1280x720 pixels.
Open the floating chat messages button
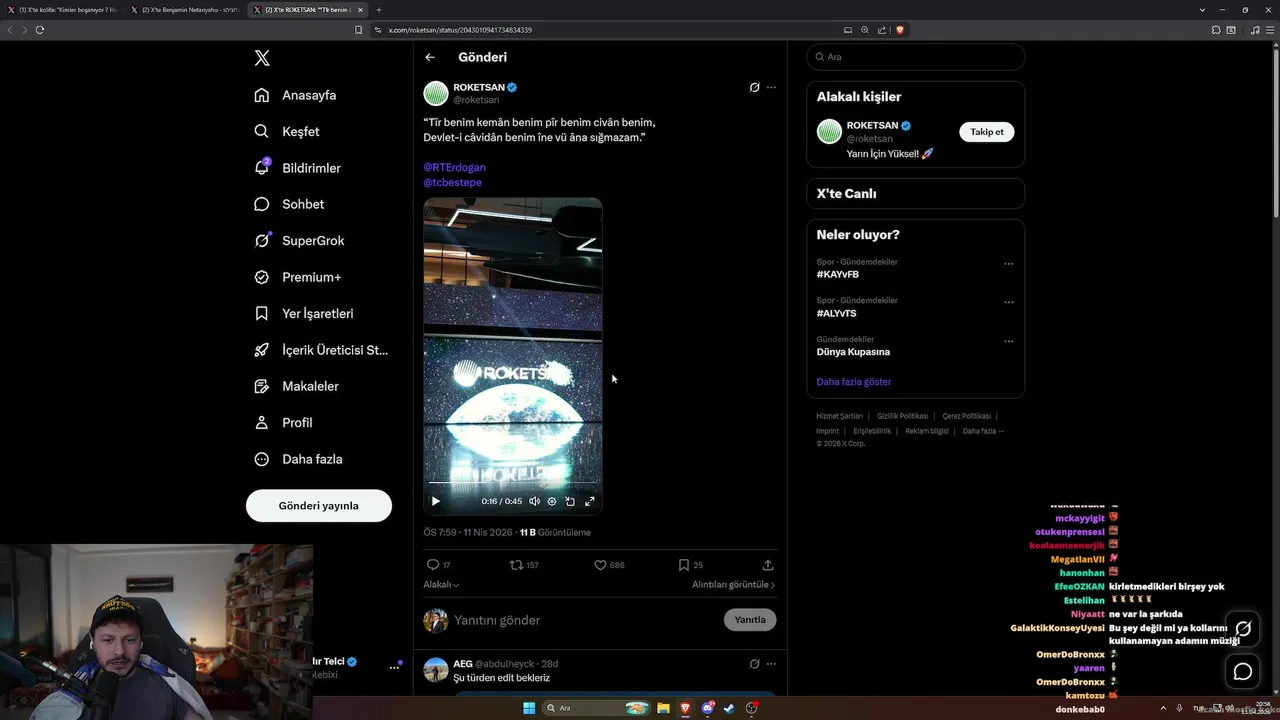tap(1243, 671)
